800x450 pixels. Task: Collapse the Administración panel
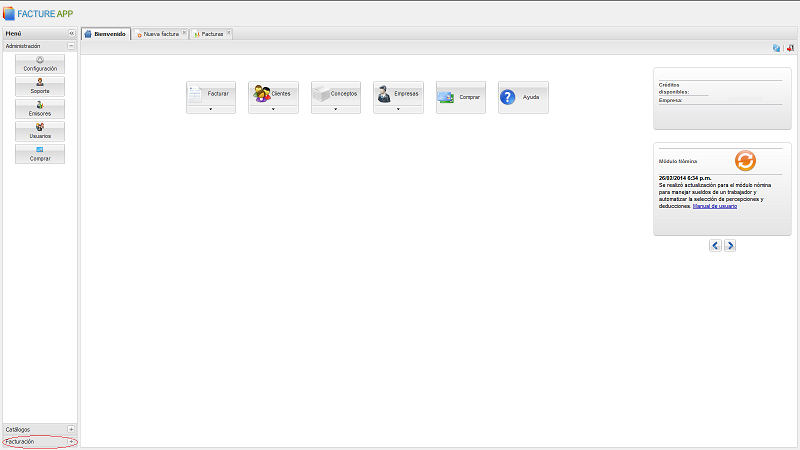coord(71,46)
